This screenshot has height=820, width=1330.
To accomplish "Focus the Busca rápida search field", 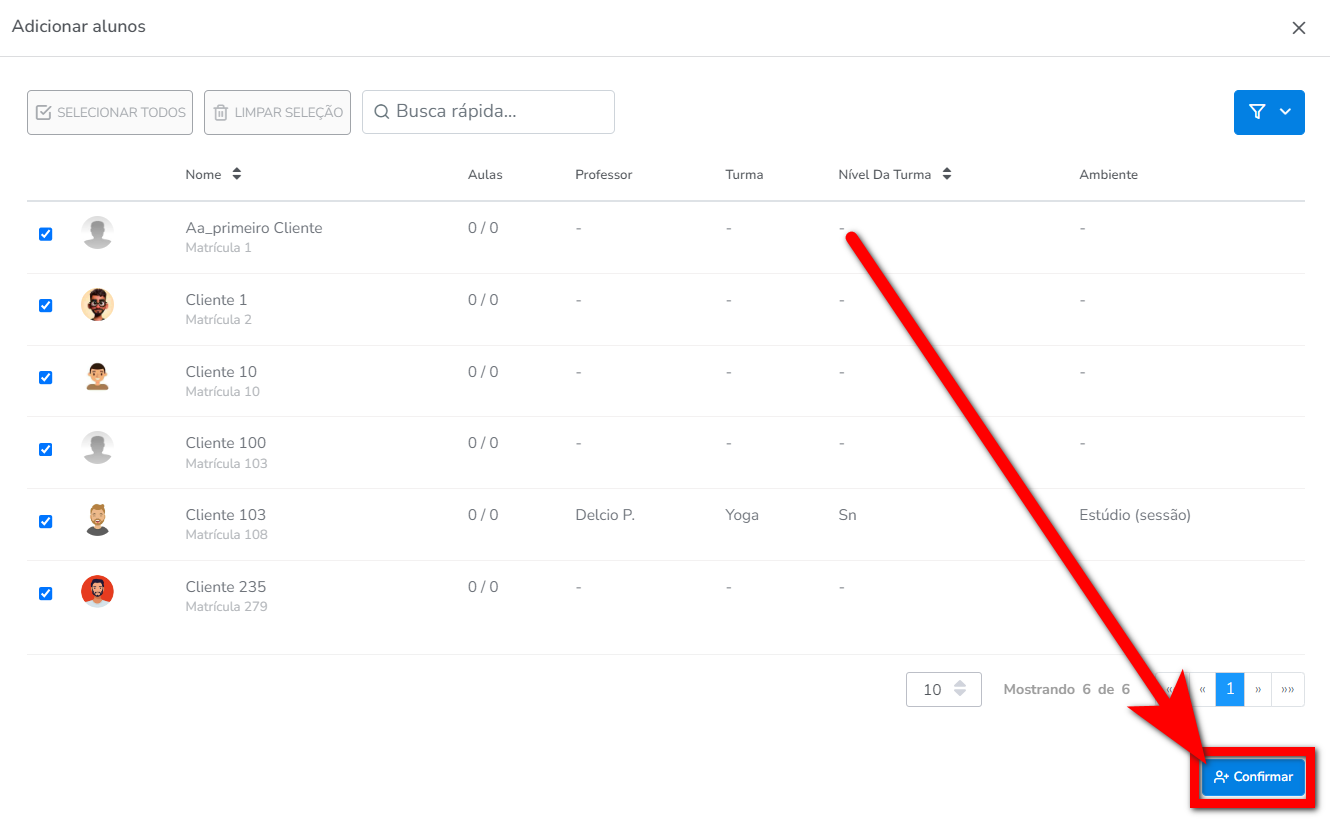I will 488,112.
